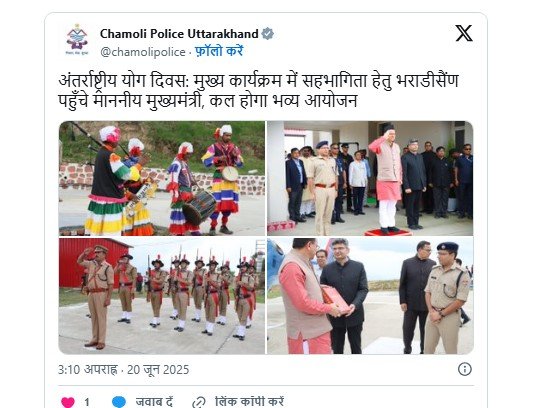Click जवाब दें reply button
The height and width of the screenshot is (408, 559).
[x=154, y=402]
